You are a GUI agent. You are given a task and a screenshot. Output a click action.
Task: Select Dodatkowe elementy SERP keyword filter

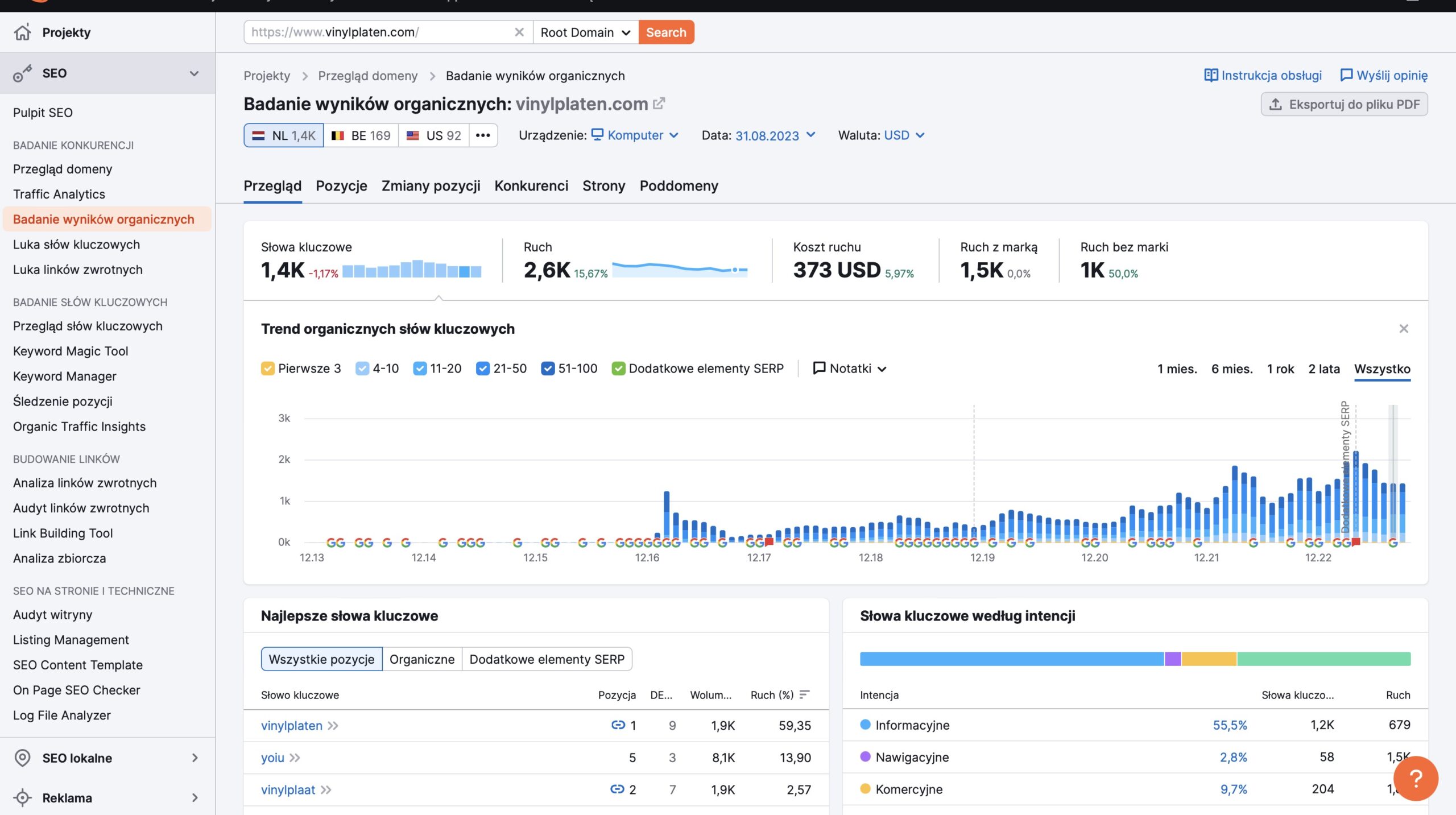[547, 659]
